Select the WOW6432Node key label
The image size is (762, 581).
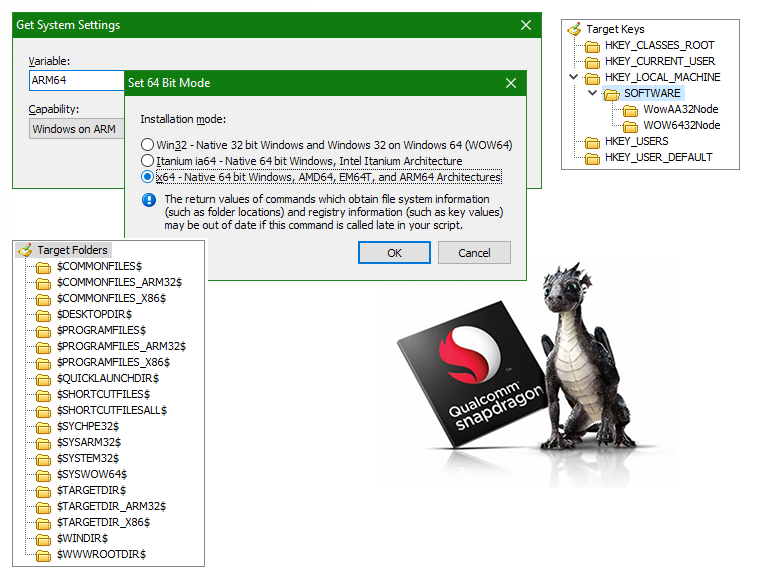pos(682,125)
